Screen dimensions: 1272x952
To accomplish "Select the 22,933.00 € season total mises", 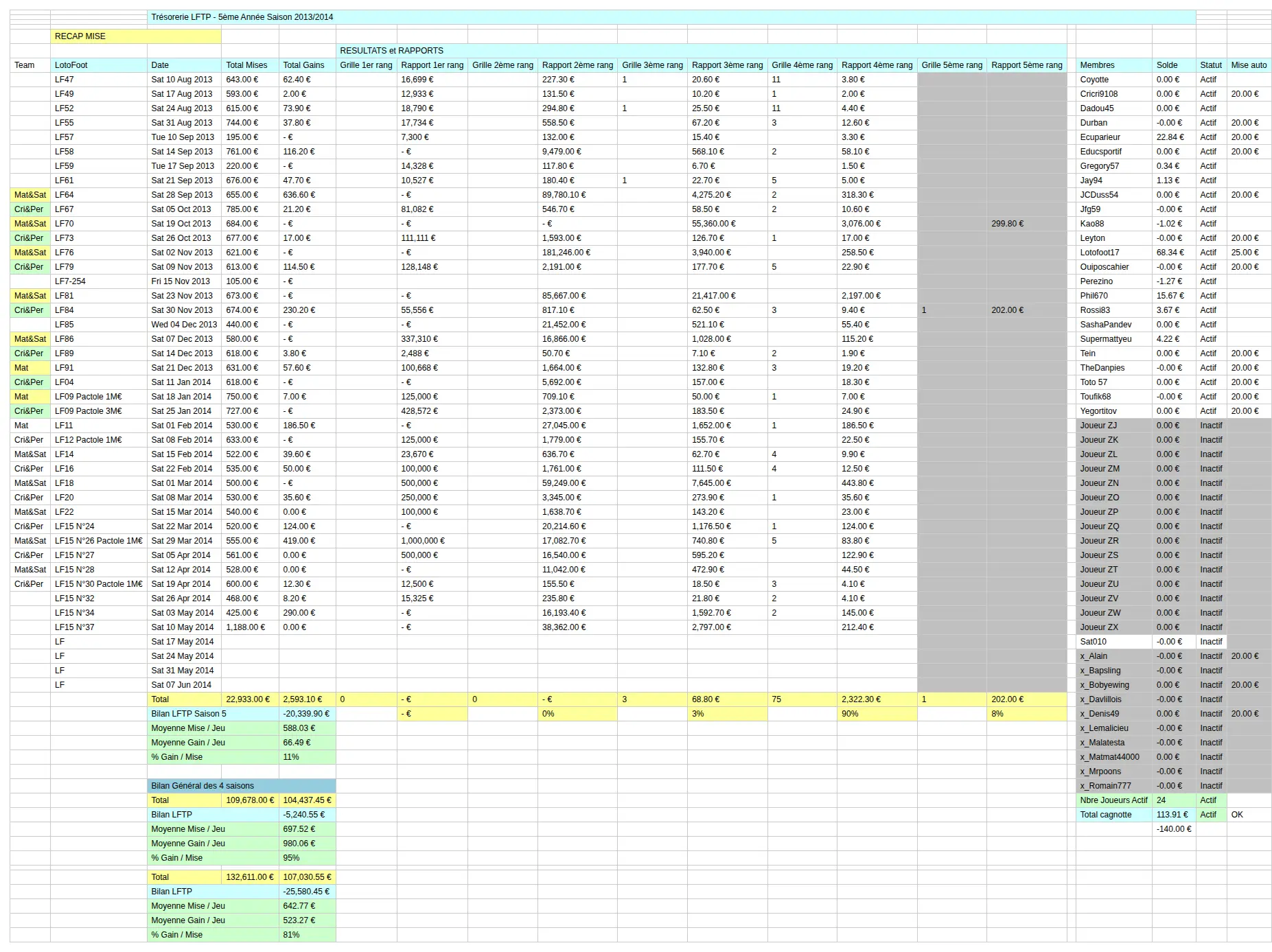I will [x=250, y=699].
